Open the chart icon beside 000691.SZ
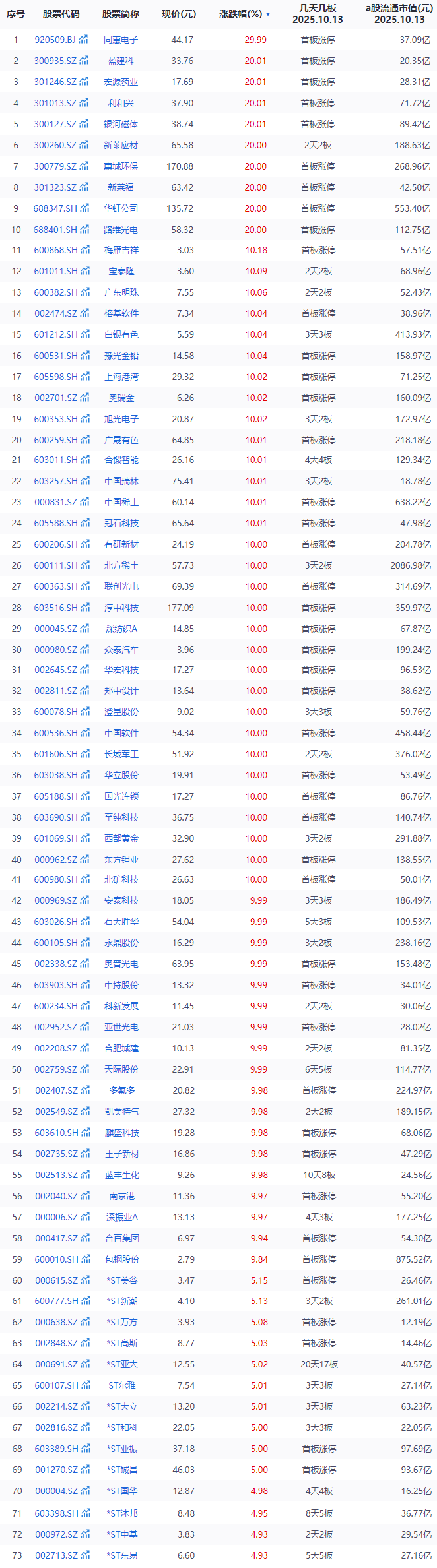Viewport: 437px width, 1568px height. 84,1364
